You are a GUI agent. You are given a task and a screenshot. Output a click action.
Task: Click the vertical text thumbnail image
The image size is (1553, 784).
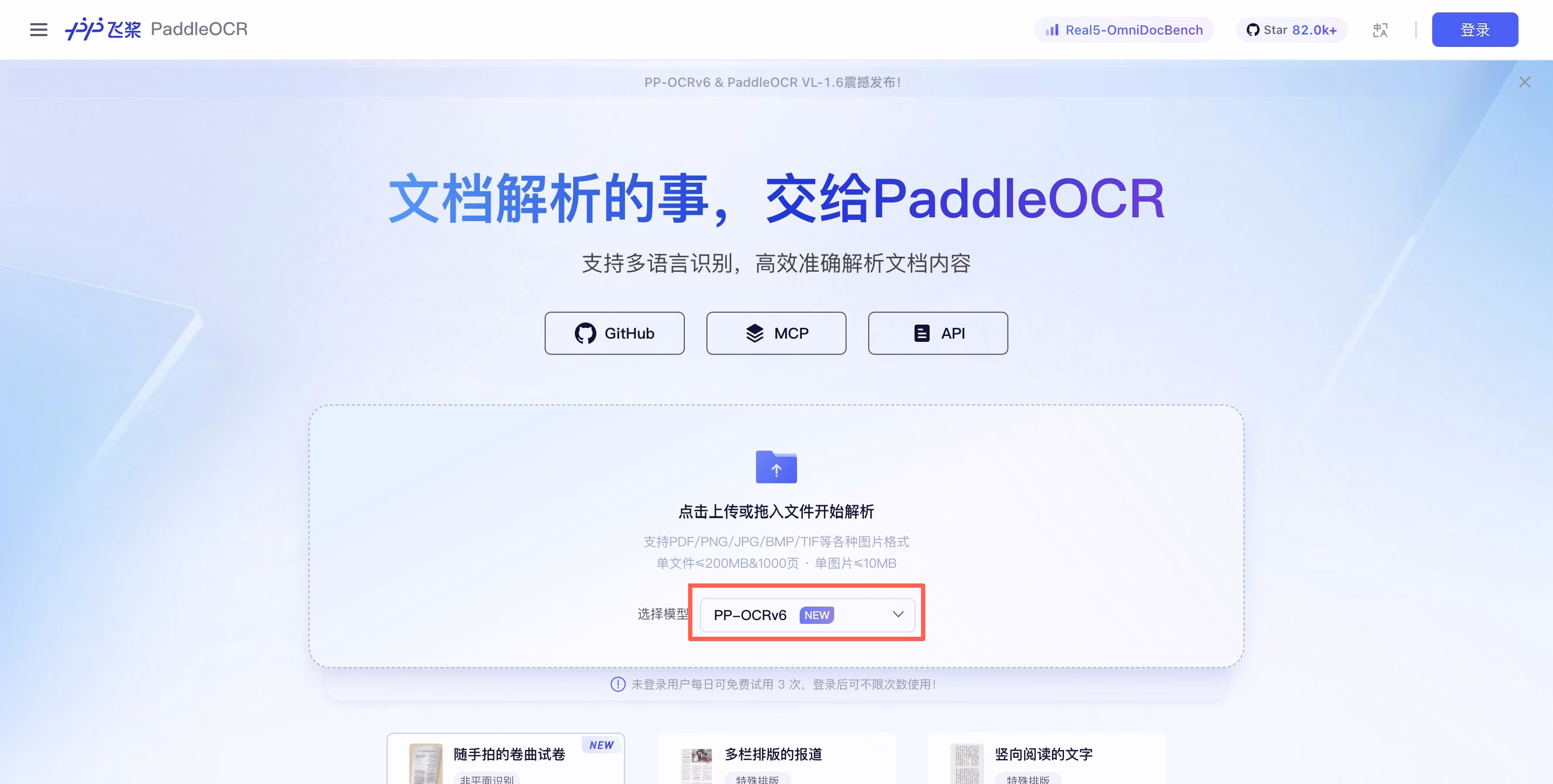coord(967,764)
